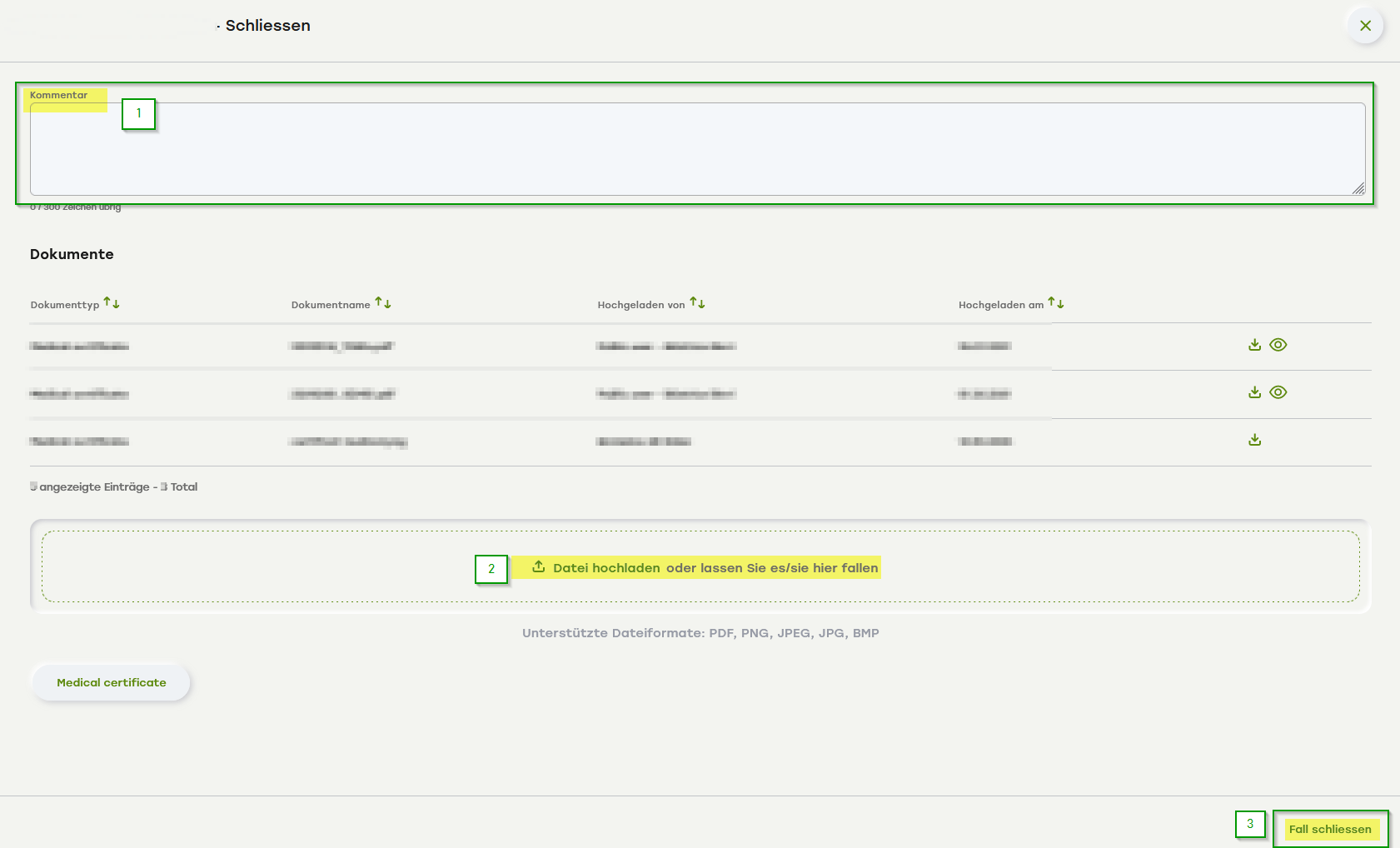The image size is (1400, 848).
Task: Sort table by Dokumentname arrows
Action: (383, 303)
